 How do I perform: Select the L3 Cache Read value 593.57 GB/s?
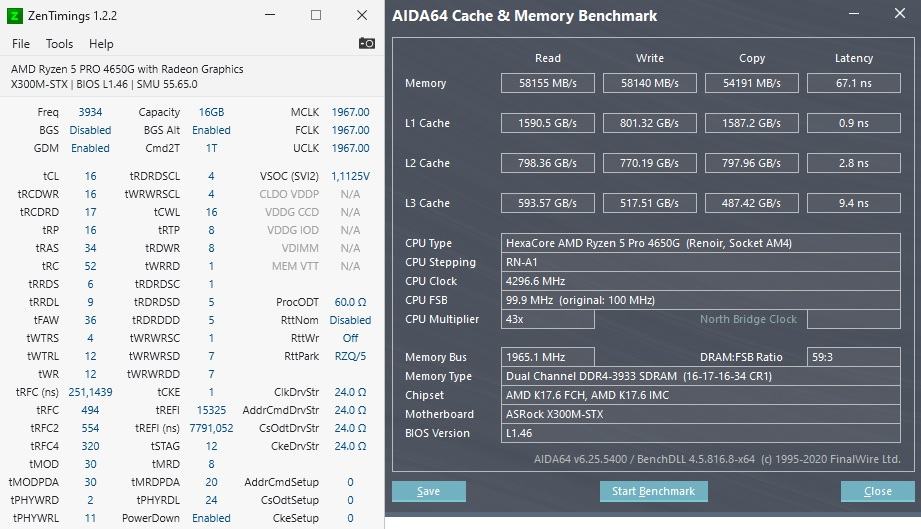coord(547,203)
